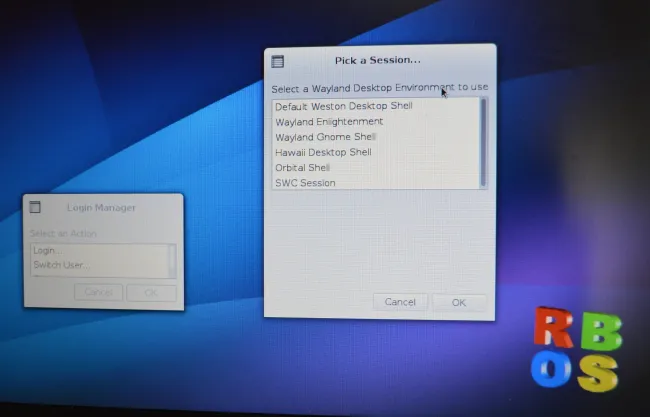Choose Switch User... in Login Manager

[60, 265]
